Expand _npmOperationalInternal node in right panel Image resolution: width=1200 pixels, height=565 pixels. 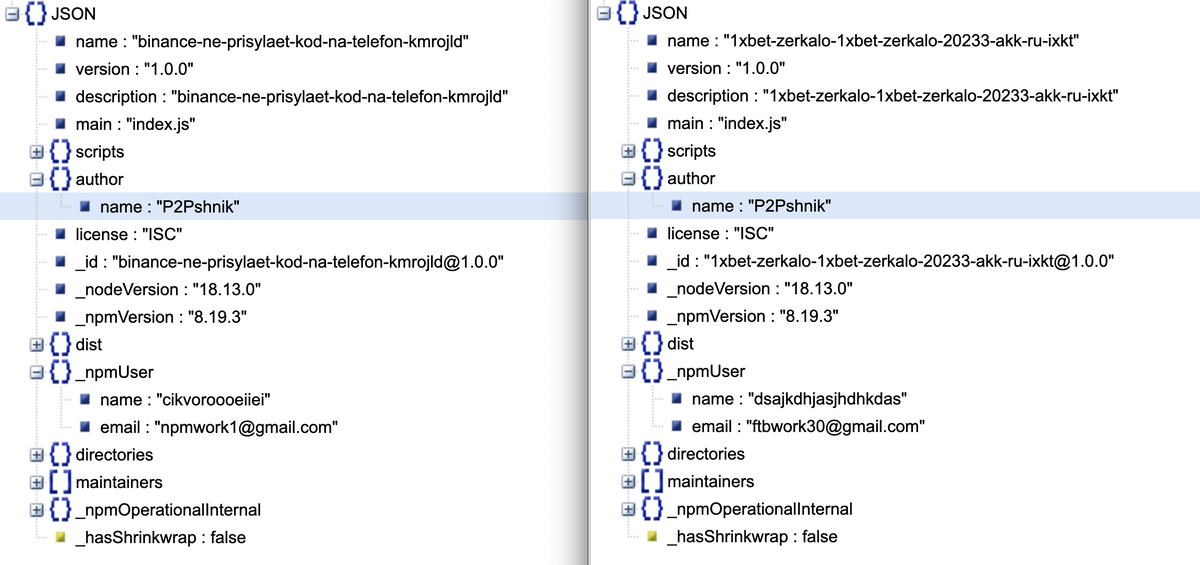(x=629, y=509)
